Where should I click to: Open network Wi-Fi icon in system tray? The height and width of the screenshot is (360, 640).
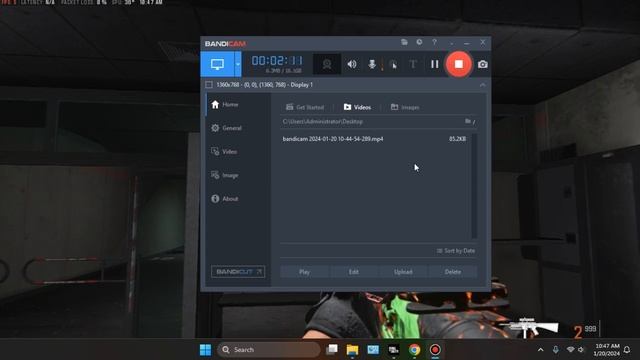click(x=570, y=350)
